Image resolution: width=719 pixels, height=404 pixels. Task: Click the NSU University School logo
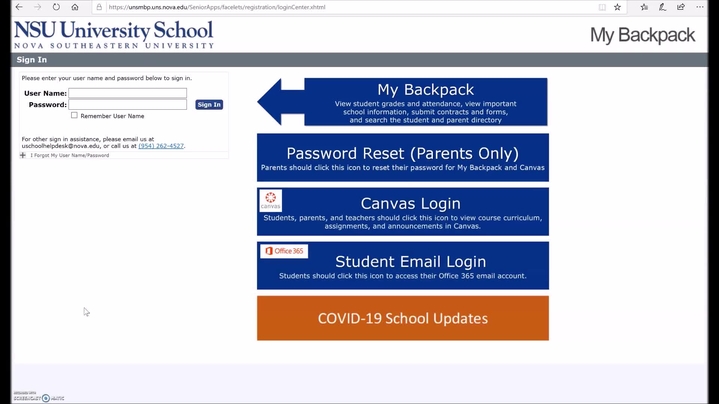tap(114, 34)
